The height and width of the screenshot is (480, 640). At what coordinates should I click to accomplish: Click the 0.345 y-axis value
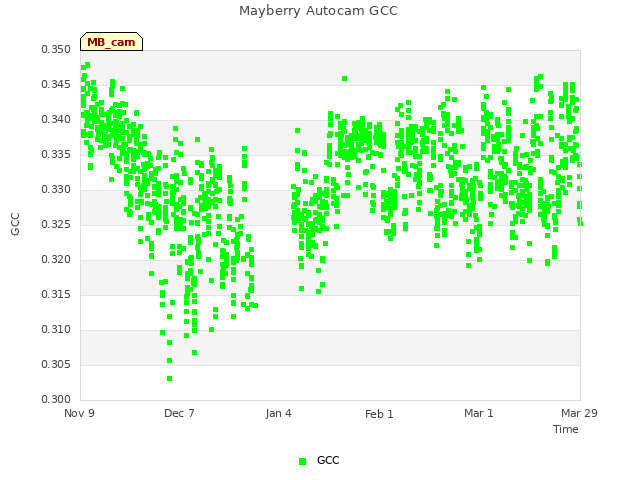pyautogui.click(x=56, y=84)
